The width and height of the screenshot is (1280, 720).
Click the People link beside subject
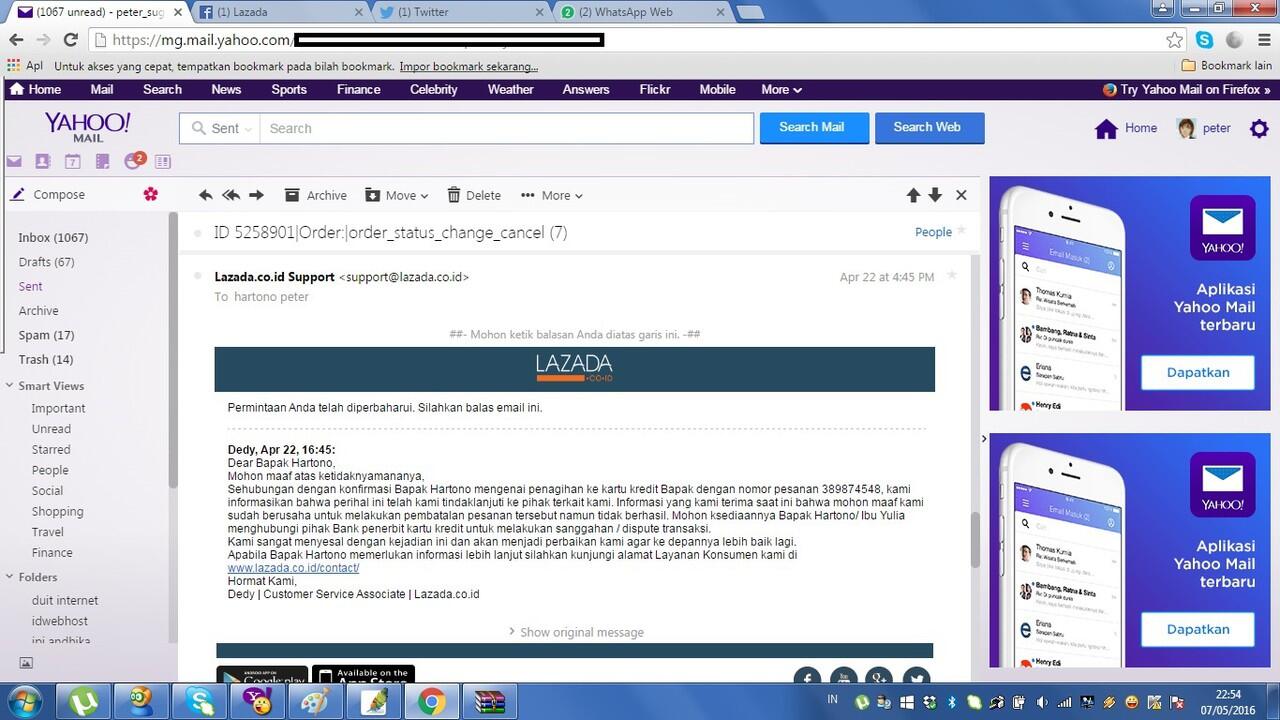point(933,232)
